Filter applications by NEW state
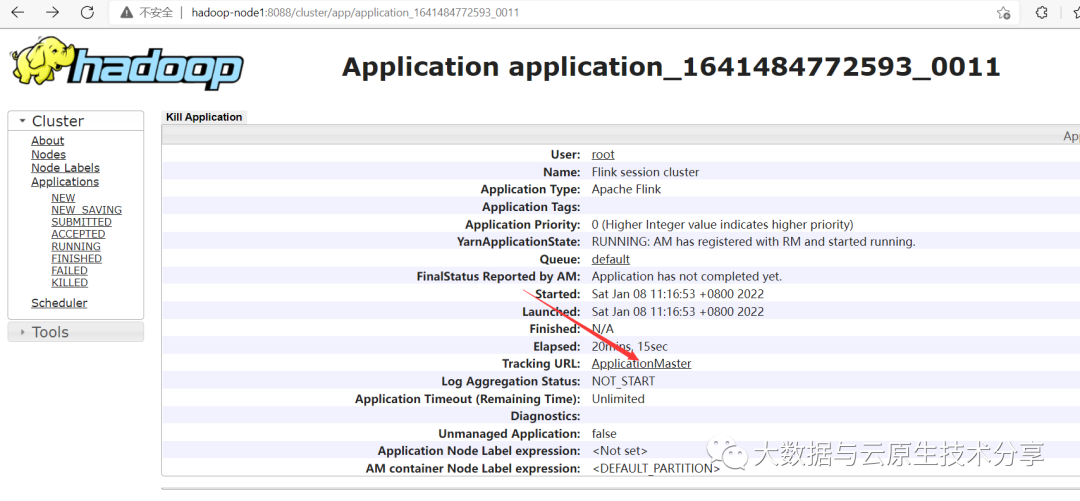The width and height of the screenshot is (1080, 501). tap(63, 198)
